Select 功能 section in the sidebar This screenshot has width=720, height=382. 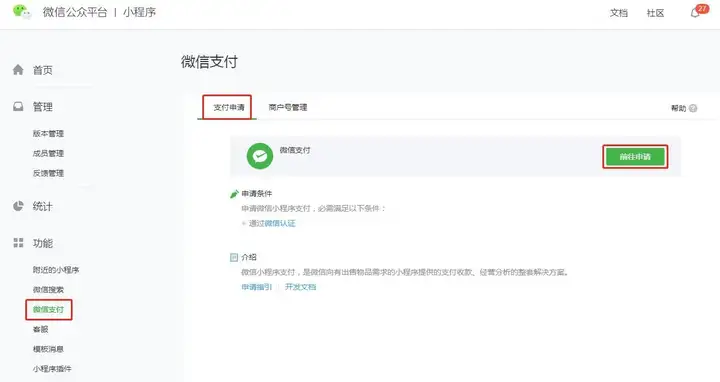43,243
